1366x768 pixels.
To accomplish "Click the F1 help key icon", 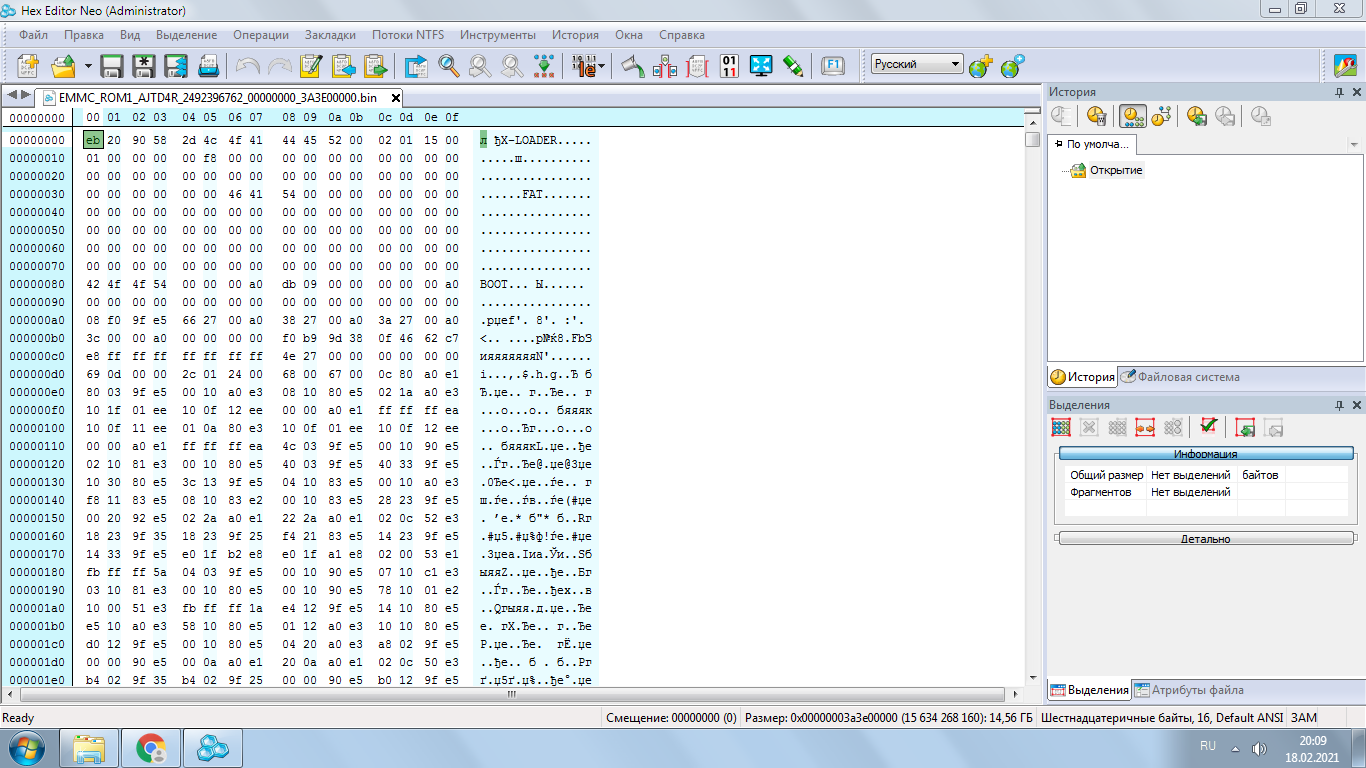I will (x=833, y=66).
